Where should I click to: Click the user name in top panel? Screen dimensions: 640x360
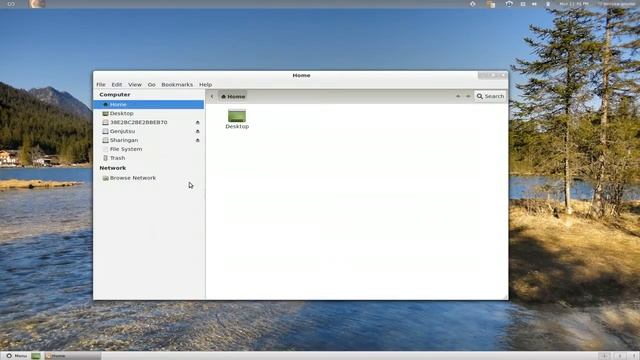pyautogui.click(x=617, y=4)
